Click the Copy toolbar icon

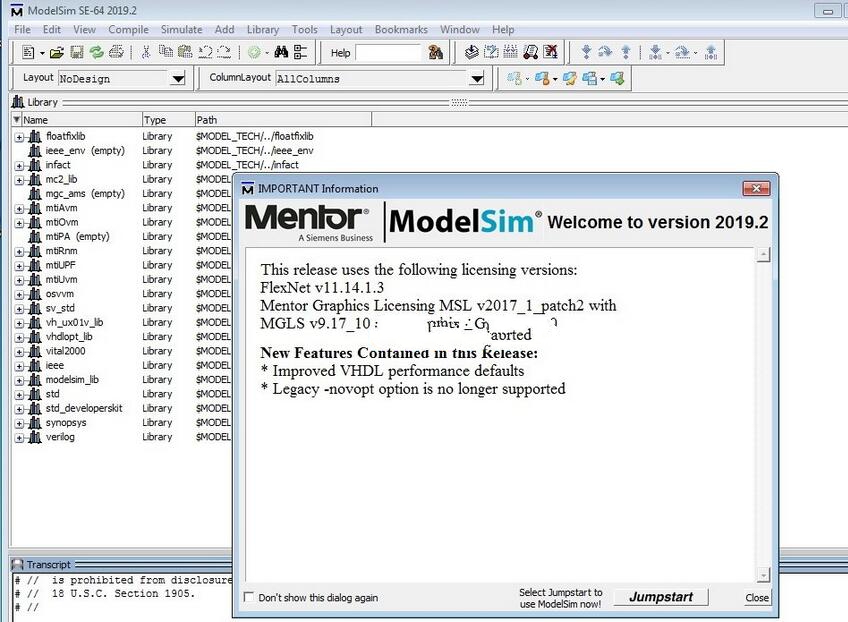point(165,52)
